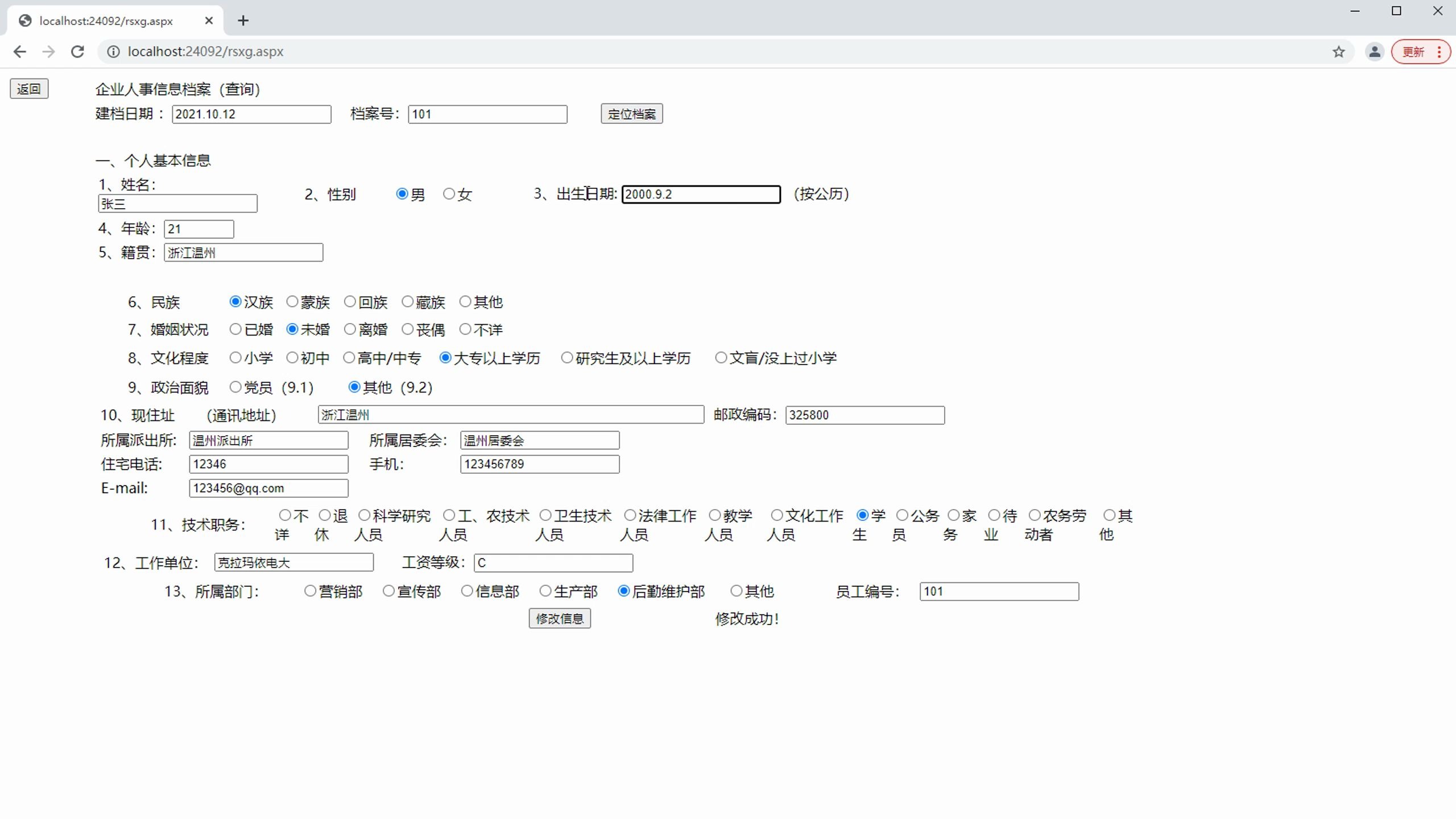Choose 文盲/没上过小学 education radio

pos(721,357)
